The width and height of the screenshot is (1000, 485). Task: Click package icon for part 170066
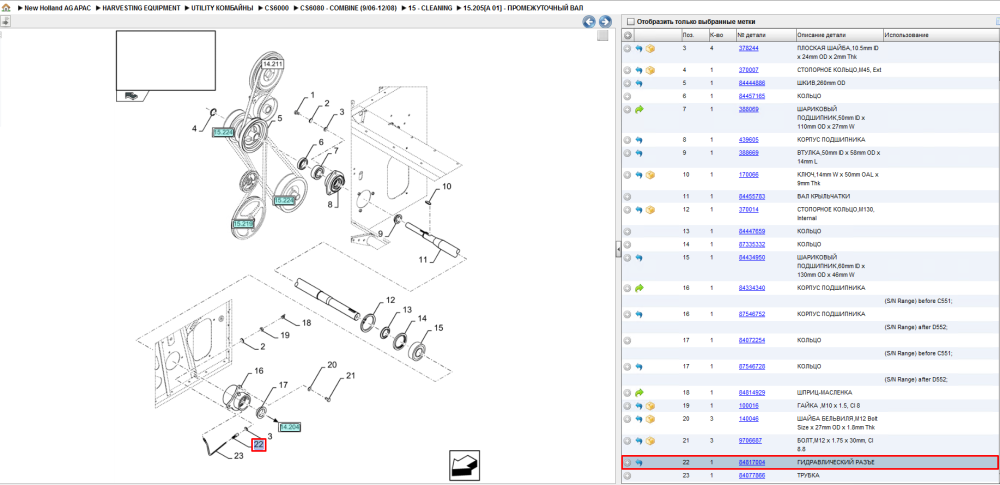(x=651, y=175)
